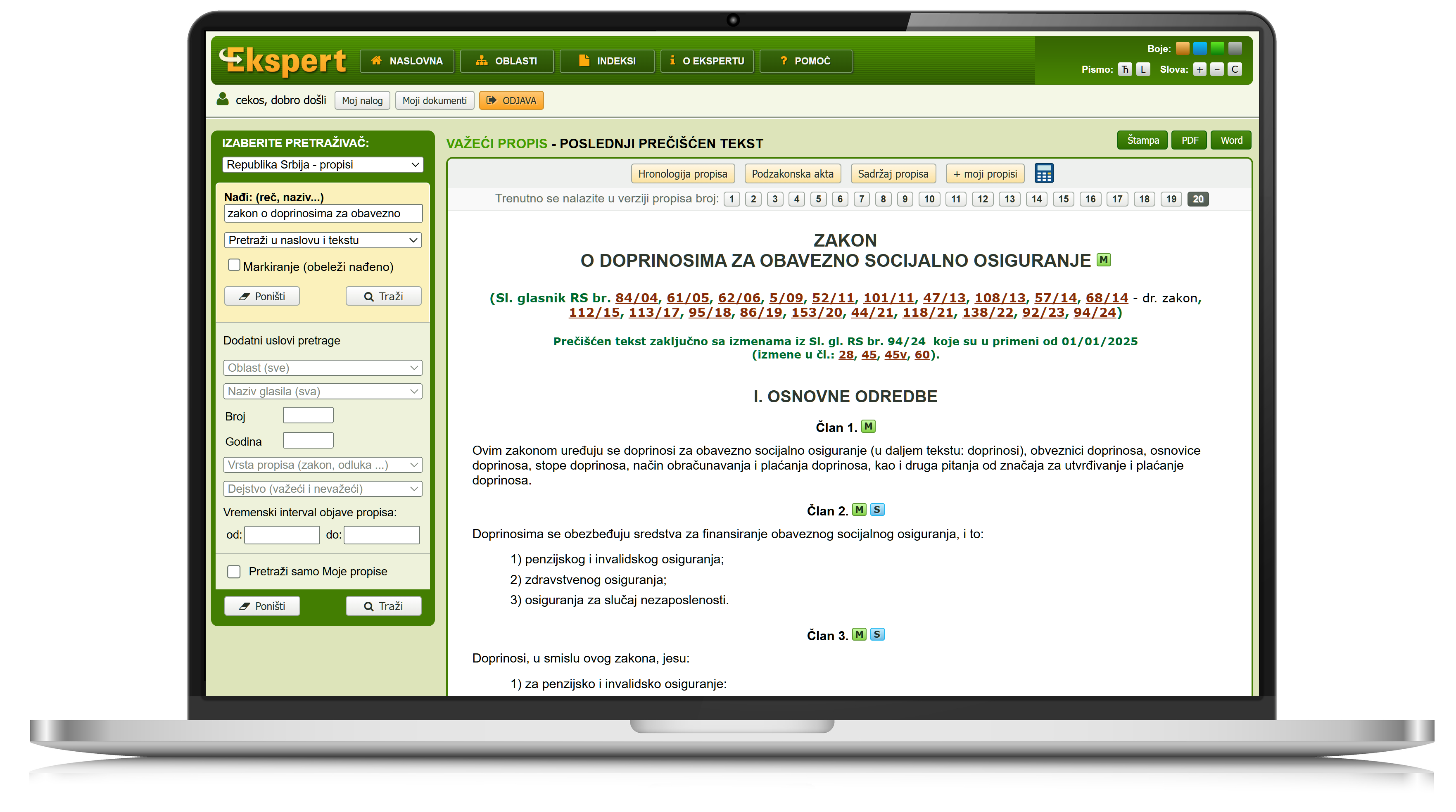Viewport: 1456px width, 812px height.
Task: Click the M icon next to the law title
Action: coord(1103,260)
